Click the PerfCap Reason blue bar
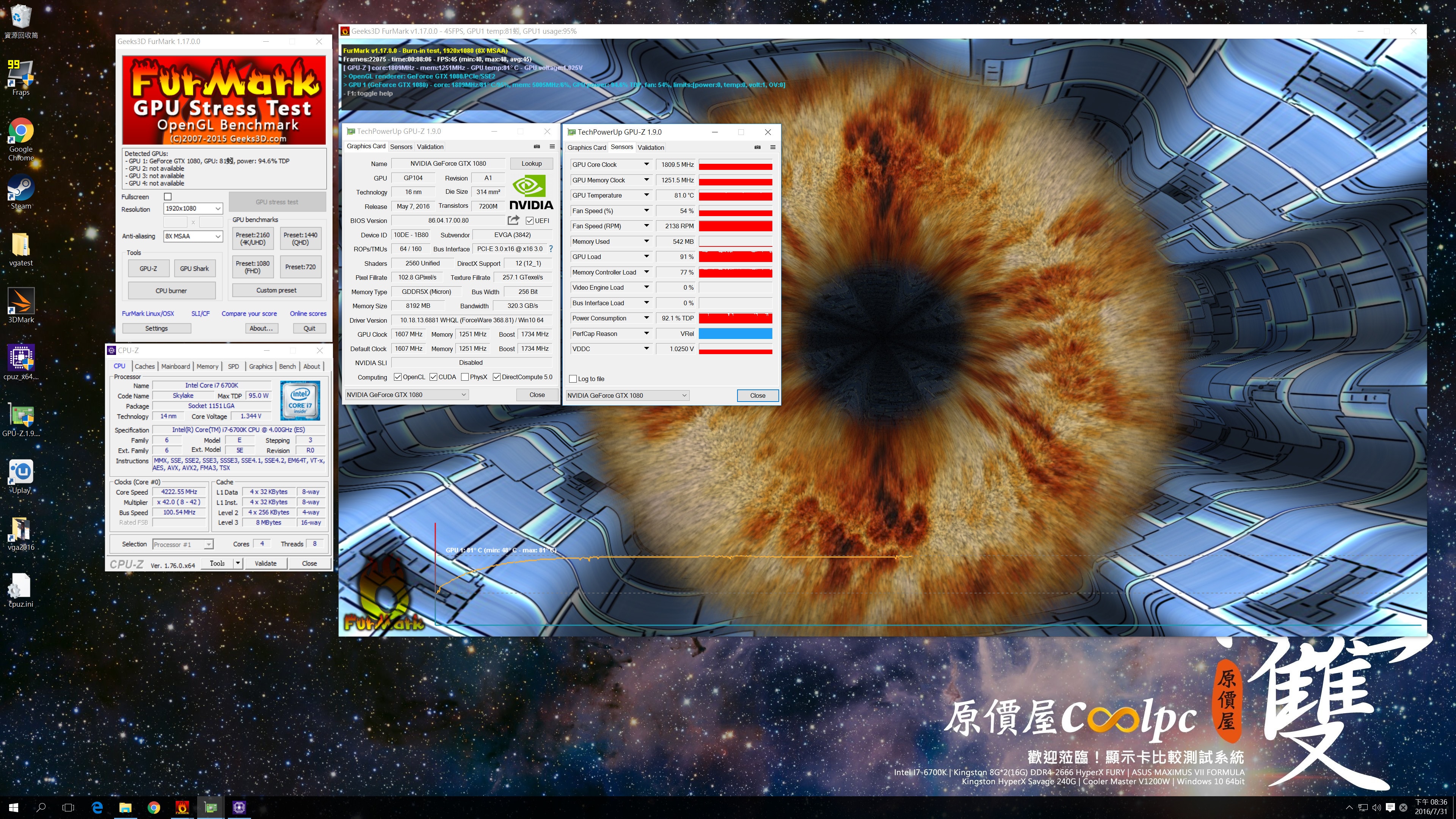 pyautogui.click(x=735, y=334)
